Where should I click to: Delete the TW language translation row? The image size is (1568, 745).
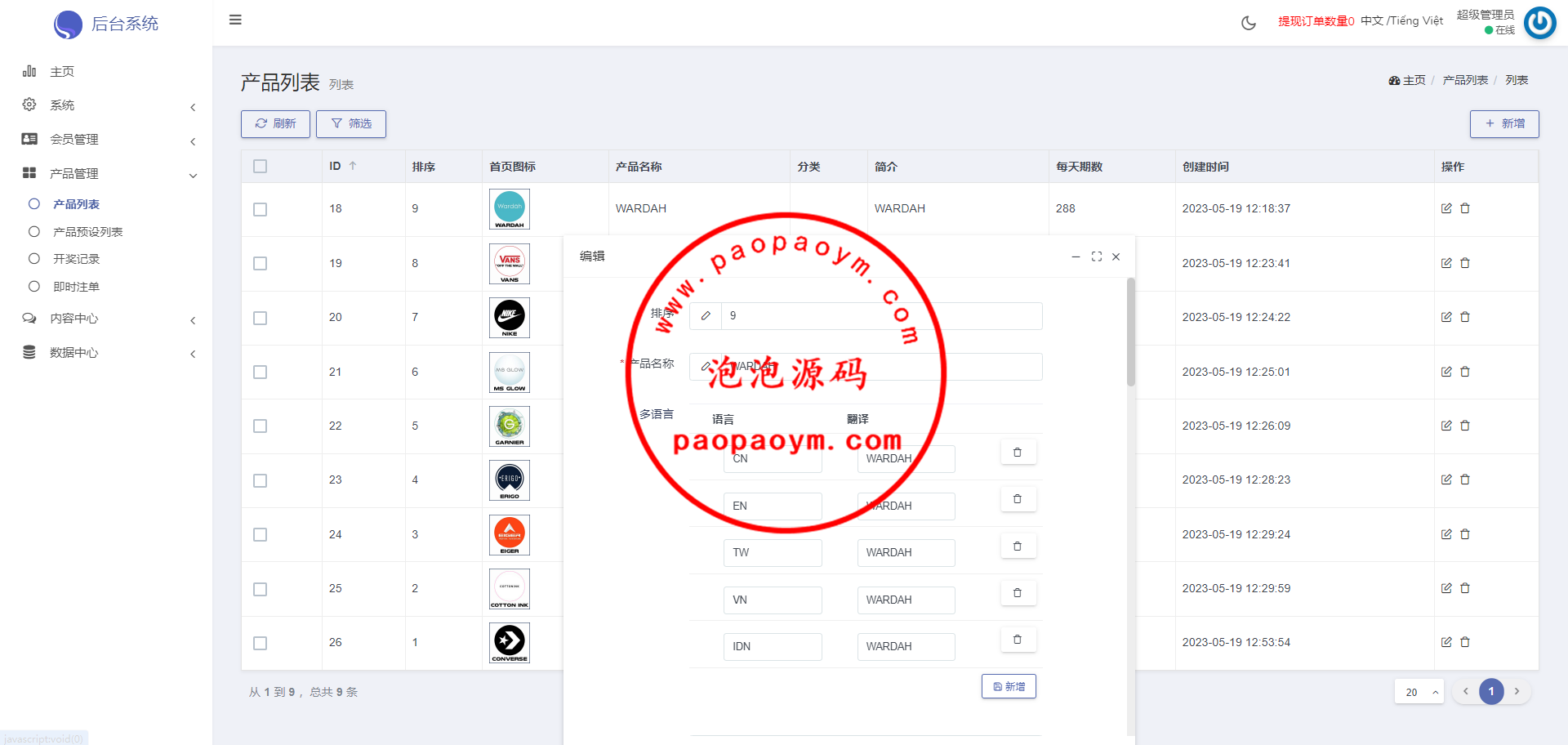click(1018, 546)
